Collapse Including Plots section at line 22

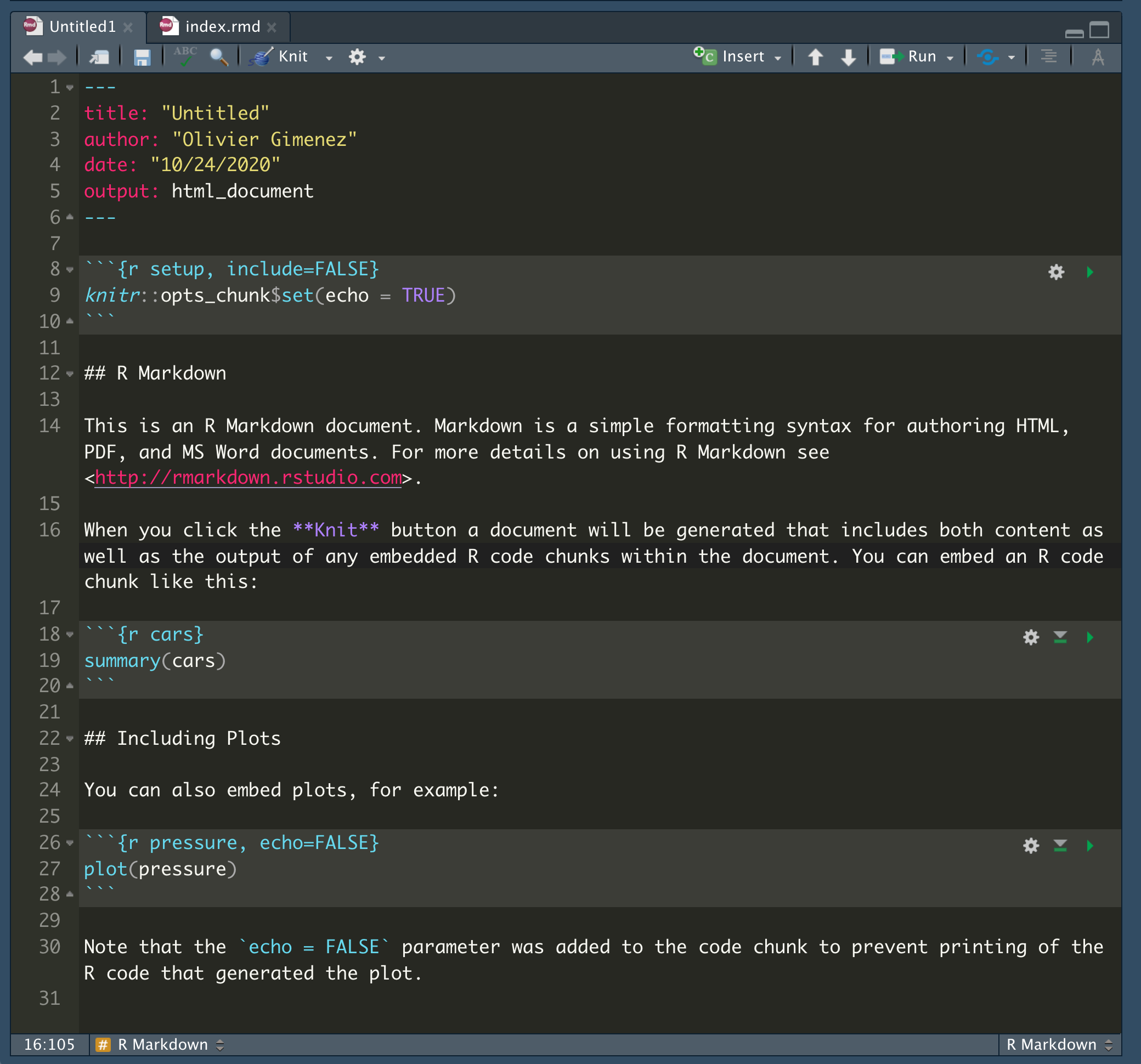click(70, 739)
